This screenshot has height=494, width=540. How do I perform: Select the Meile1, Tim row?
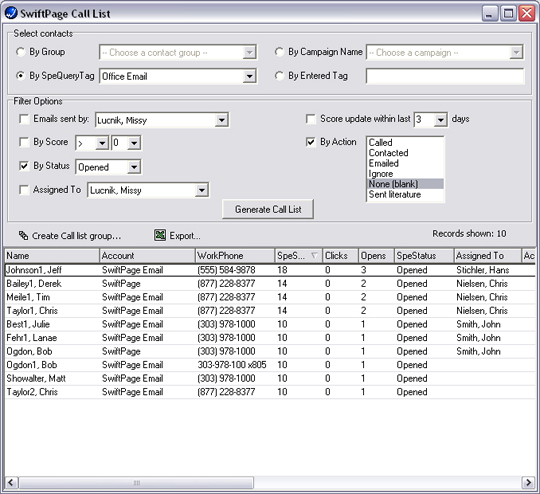270,297
